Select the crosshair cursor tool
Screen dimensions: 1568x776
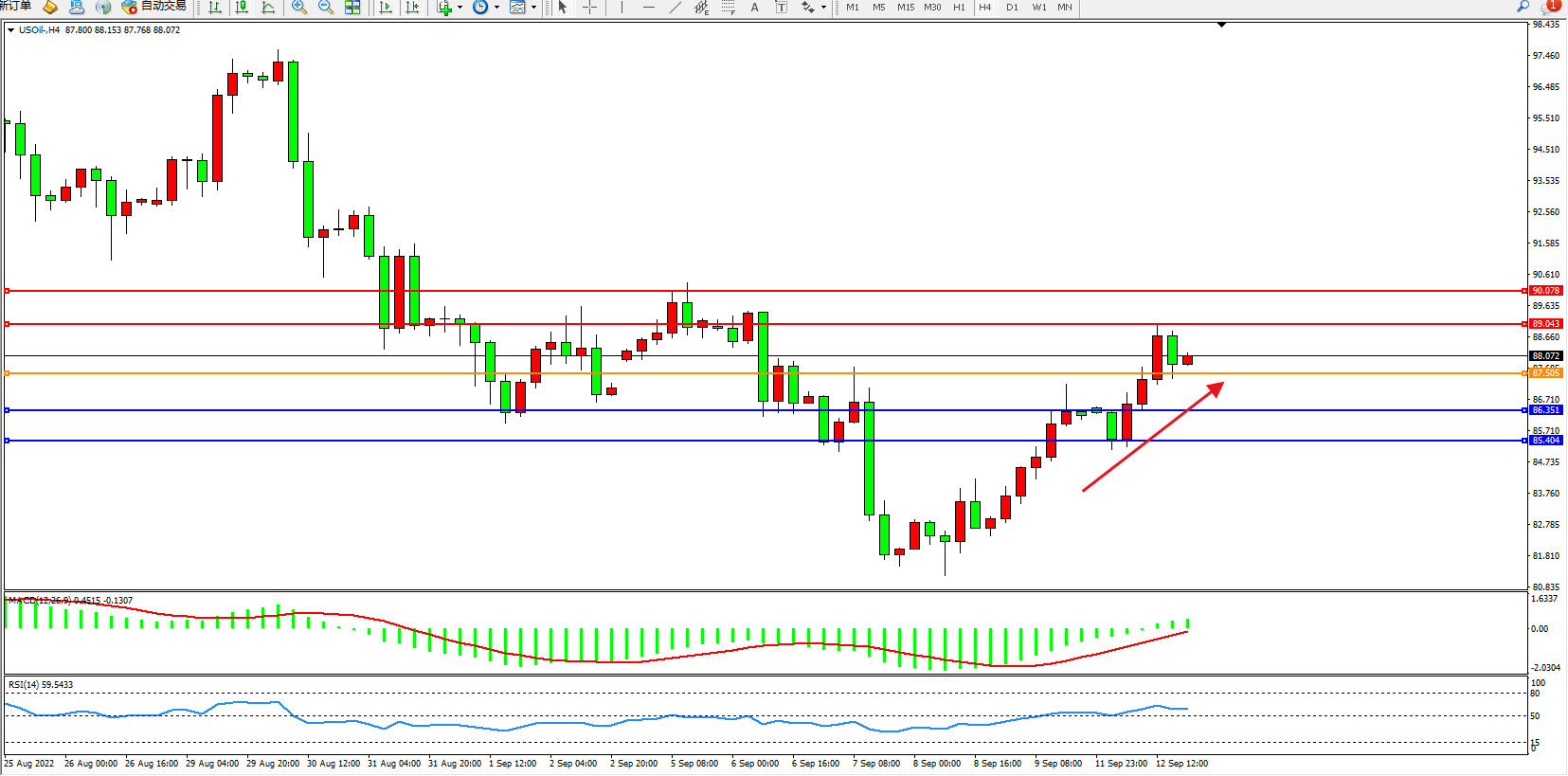pyautogui.click(x=589, y=8)
